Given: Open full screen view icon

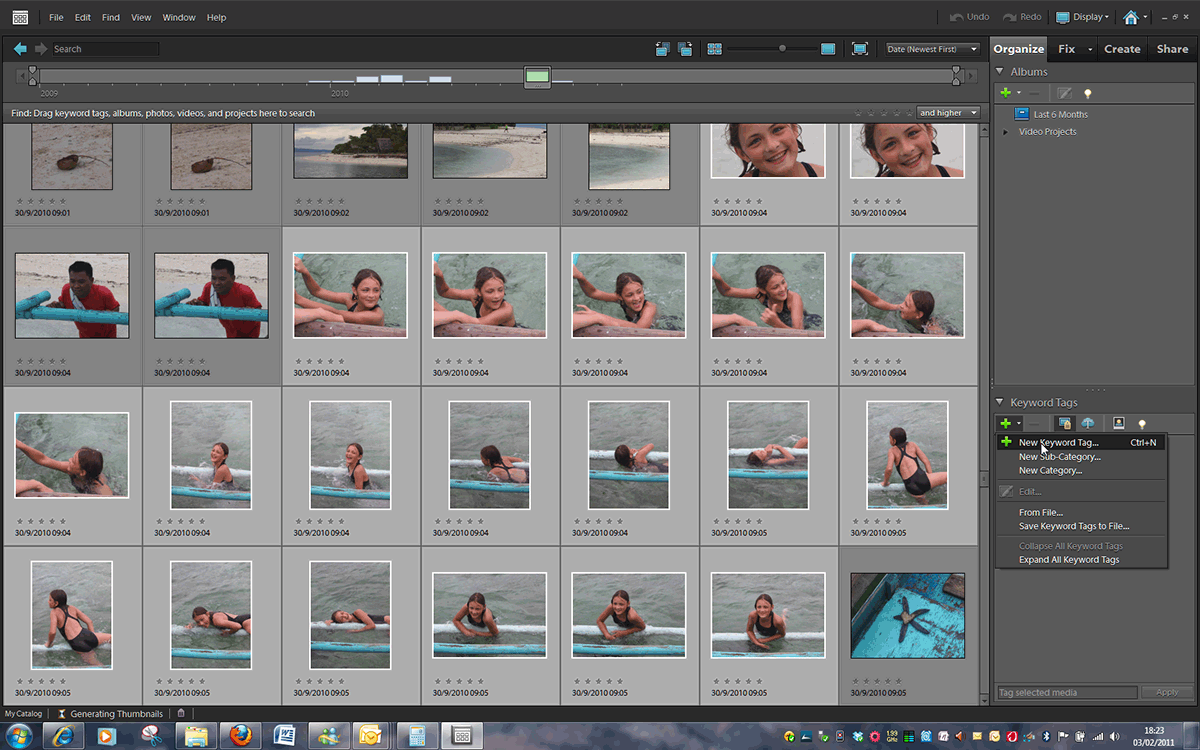Looking at the screenshot, I should pyautogui.click(x=859, y=48).
